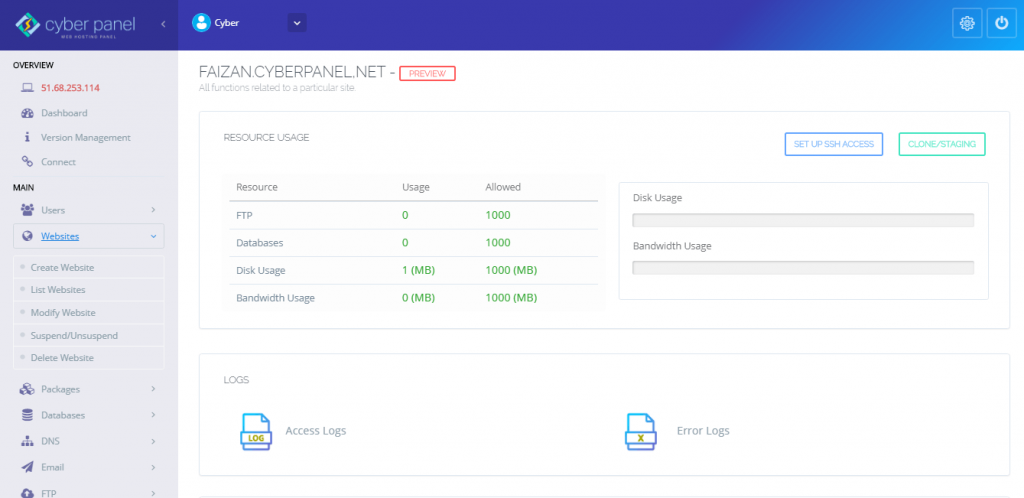
Task: Click the Dashboard speedometer icon
Action: (27, 113)
